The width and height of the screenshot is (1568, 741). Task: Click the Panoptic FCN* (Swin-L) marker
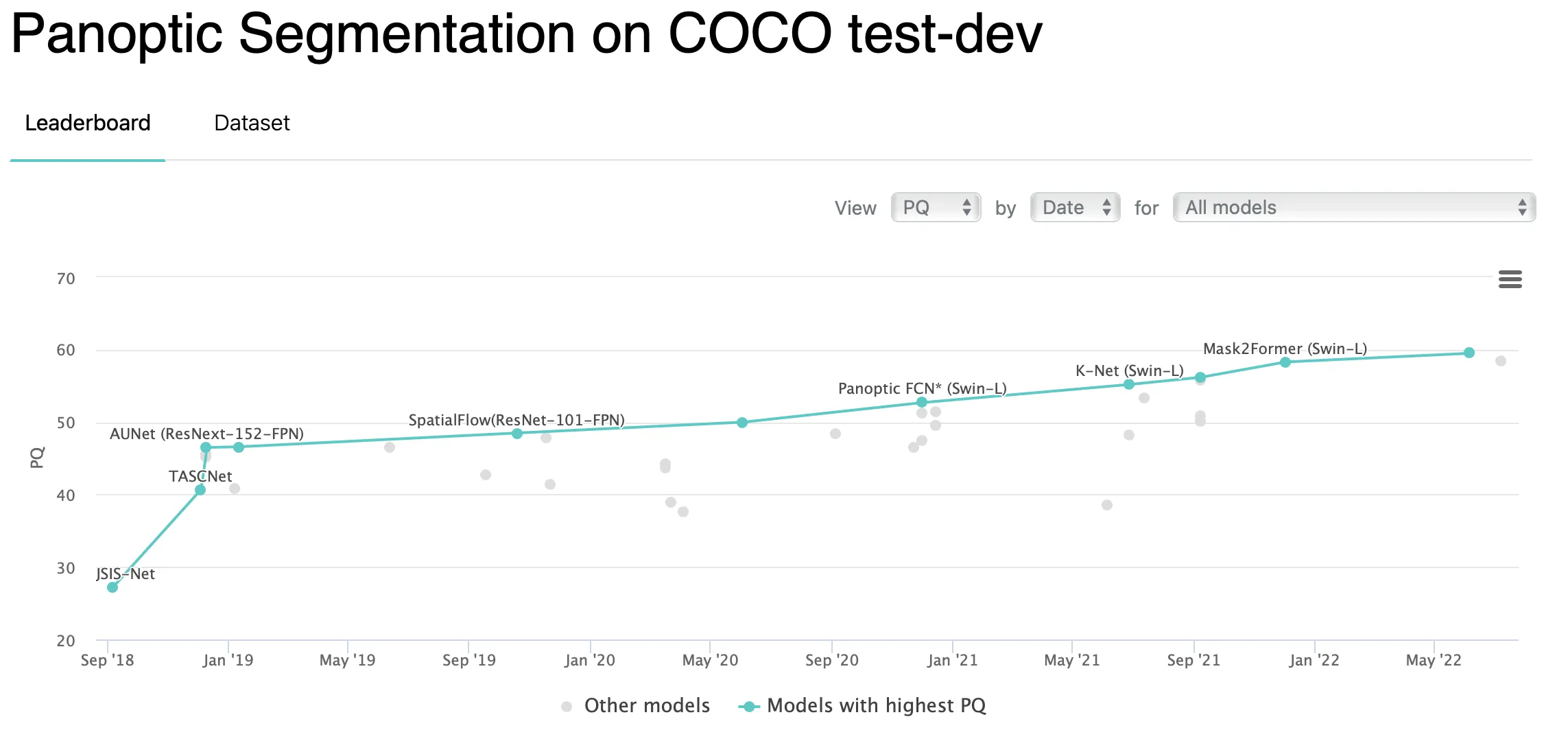coord(922,402)
